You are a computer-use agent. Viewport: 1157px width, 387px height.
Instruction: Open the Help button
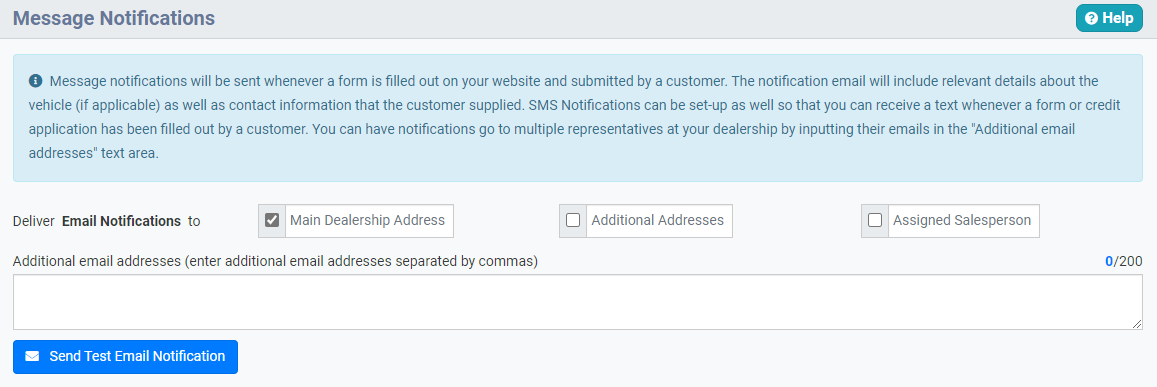(1108, 18)
